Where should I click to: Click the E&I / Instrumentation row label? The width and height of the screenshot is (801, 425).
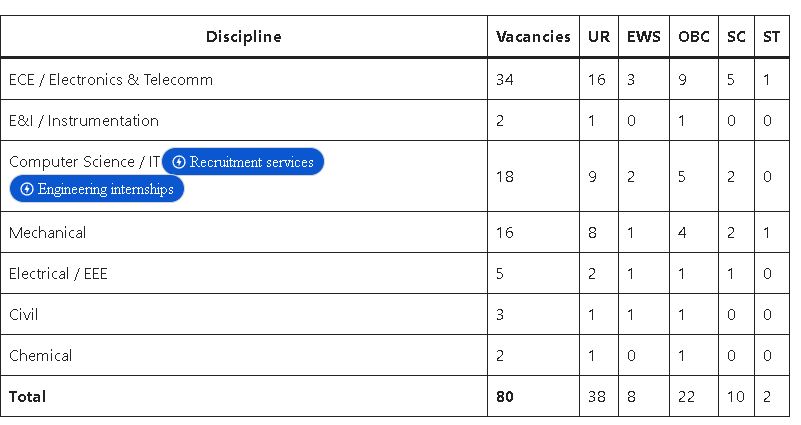tap(84, 121)
